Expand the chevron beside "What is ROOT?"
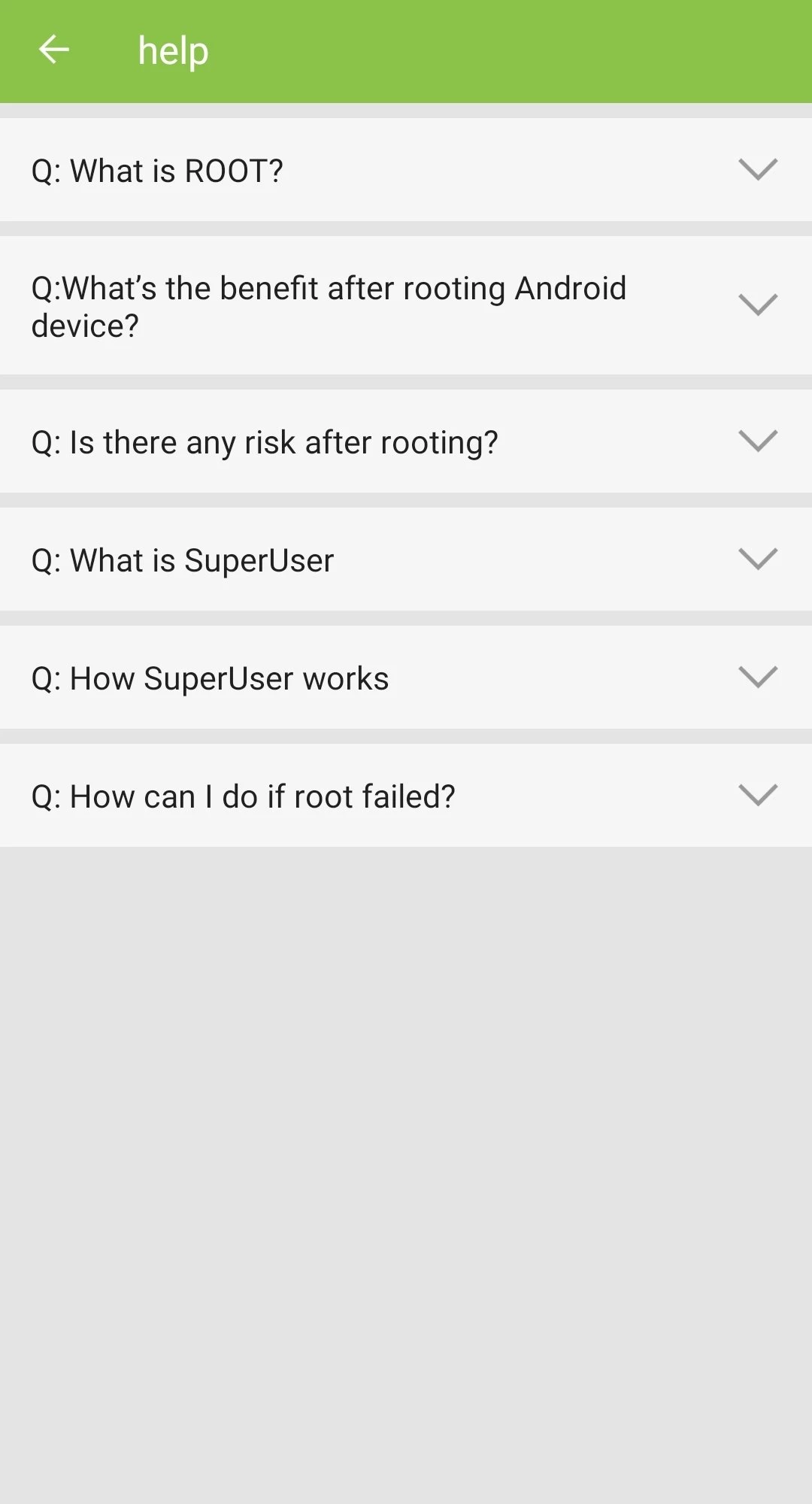812x1504 pixels. click(757, 169)
